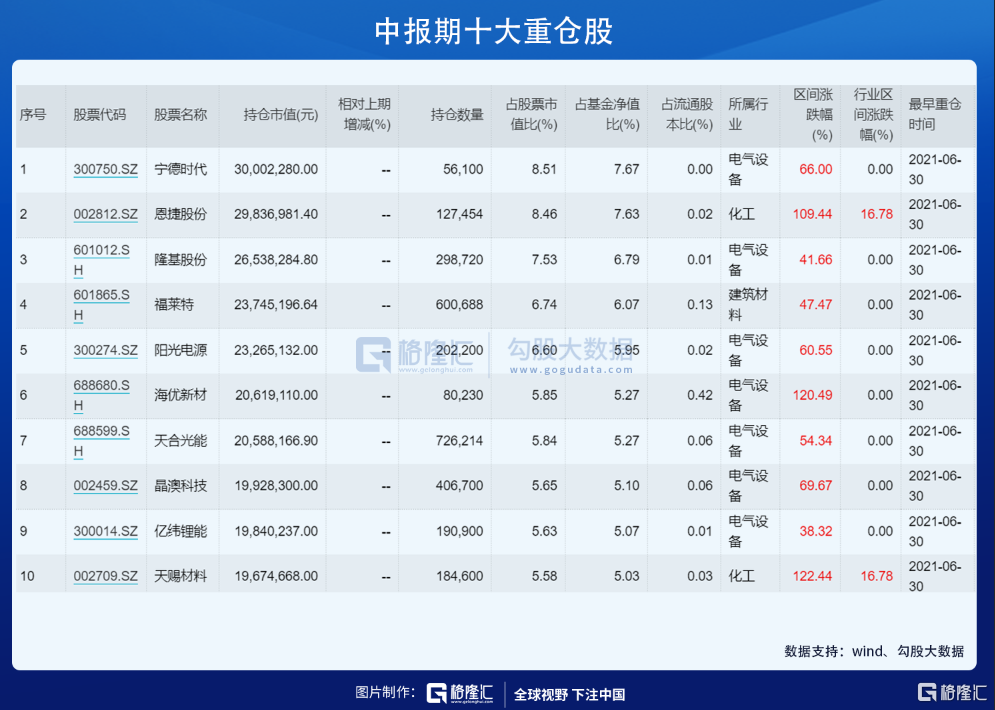Click holding value 29,836,981.40
The image size is (995, 710).
tap(276, 214)
